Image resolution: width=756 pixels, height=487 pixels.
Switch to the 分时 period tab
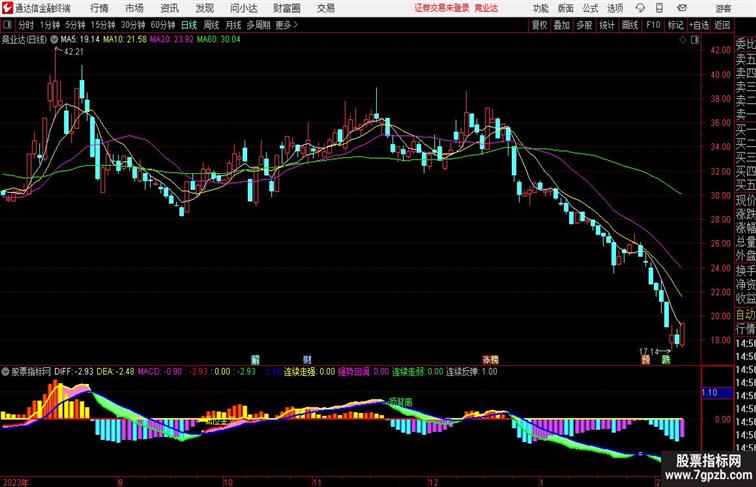pyautogui.click(x=26, y=25)
